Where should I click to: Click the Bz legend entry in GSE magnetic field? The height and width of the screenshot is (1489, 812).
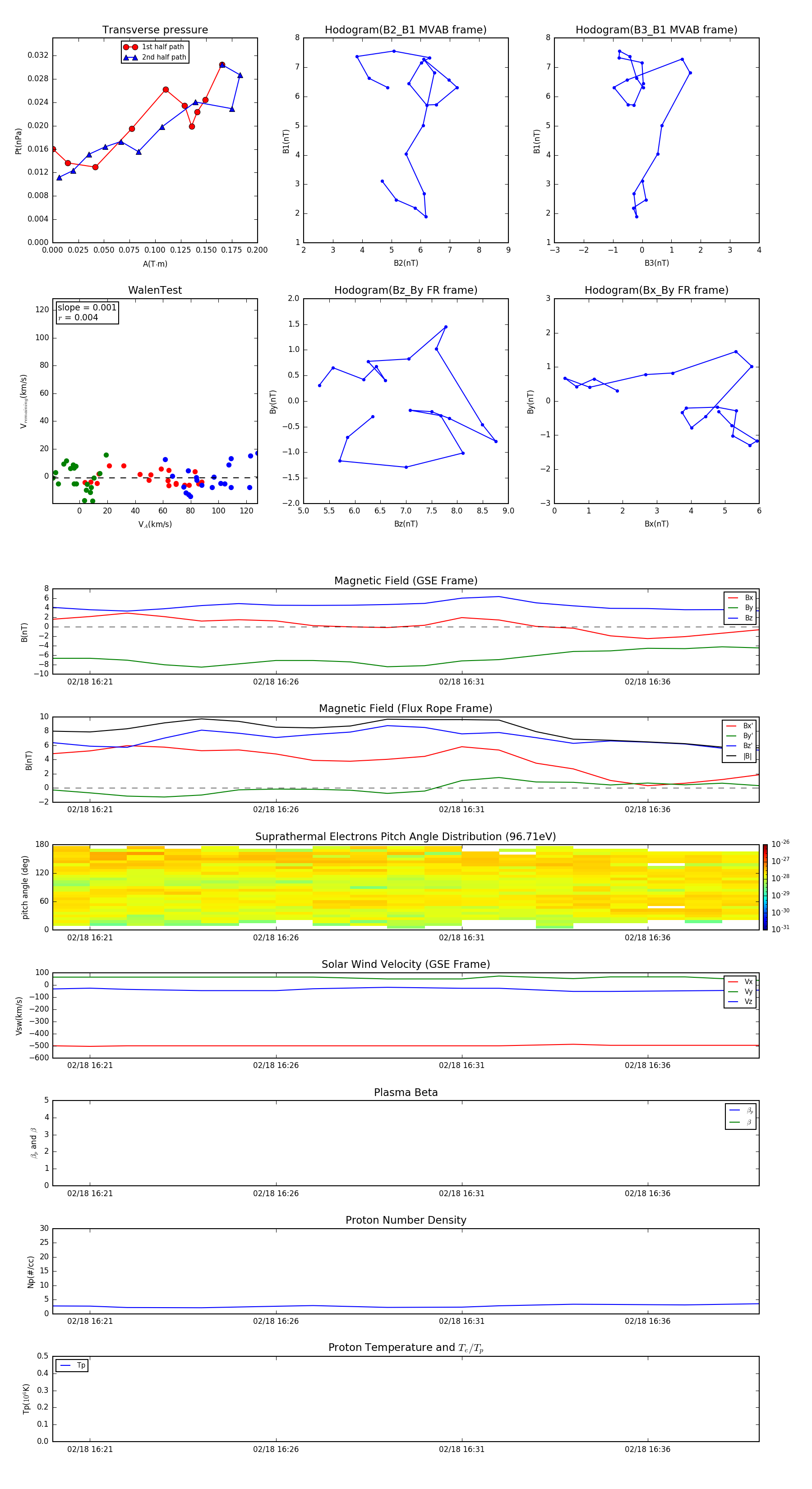(x=741, y=618)
